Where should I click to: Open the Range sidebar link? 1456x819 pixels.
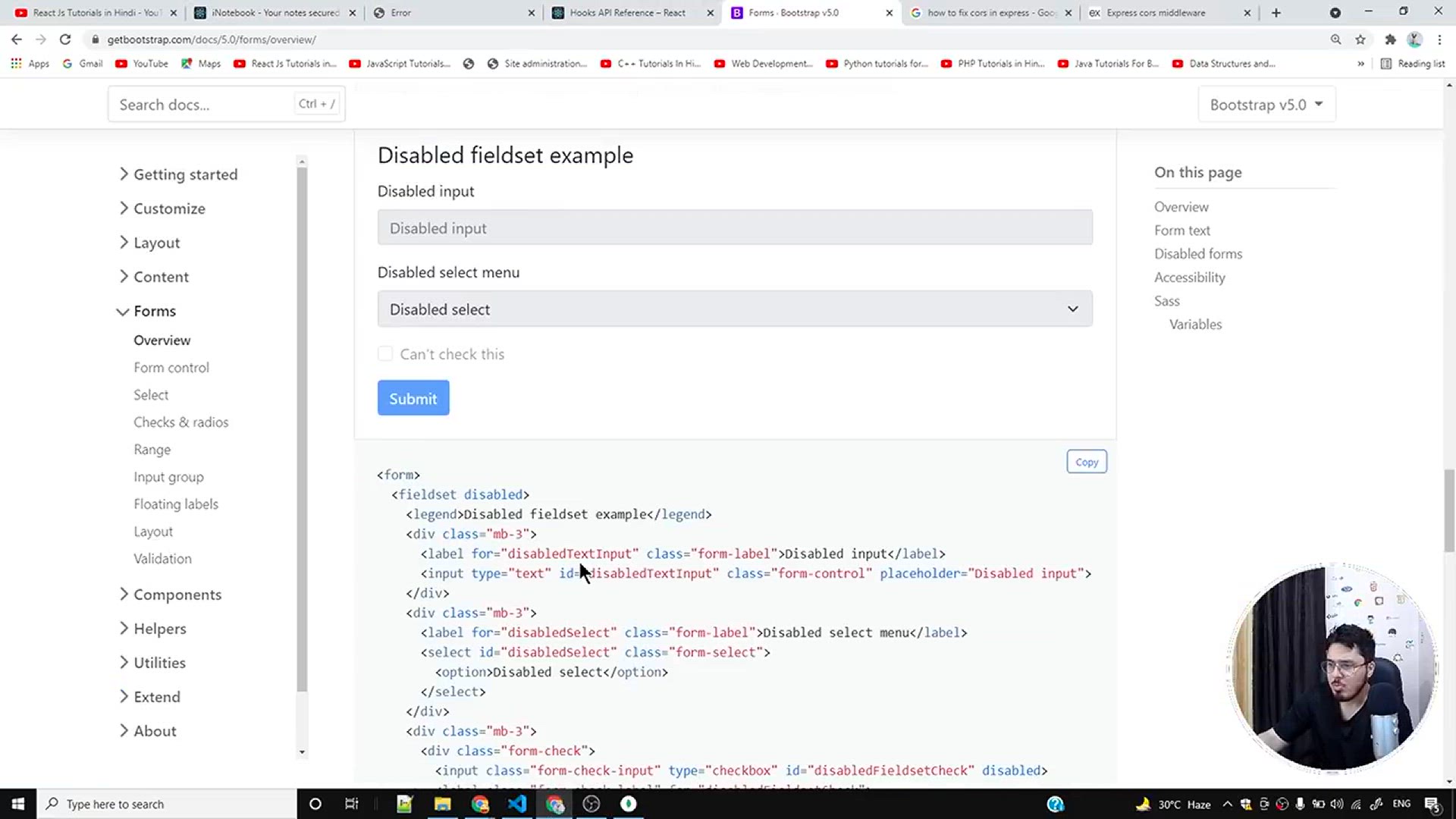click(x=152, y=450)
